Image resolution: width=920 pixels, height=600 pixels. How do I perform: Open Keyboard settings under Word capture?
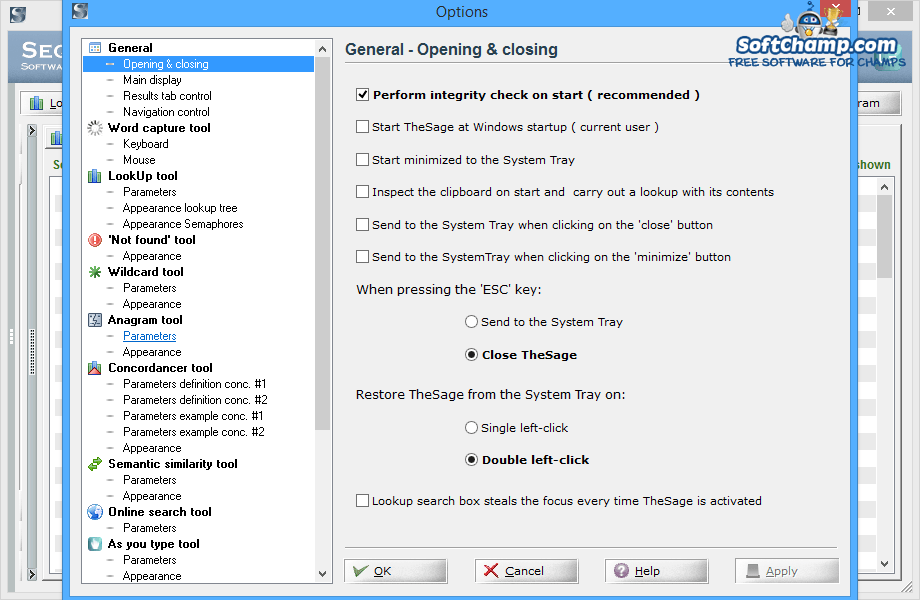[x=146, y=144]
